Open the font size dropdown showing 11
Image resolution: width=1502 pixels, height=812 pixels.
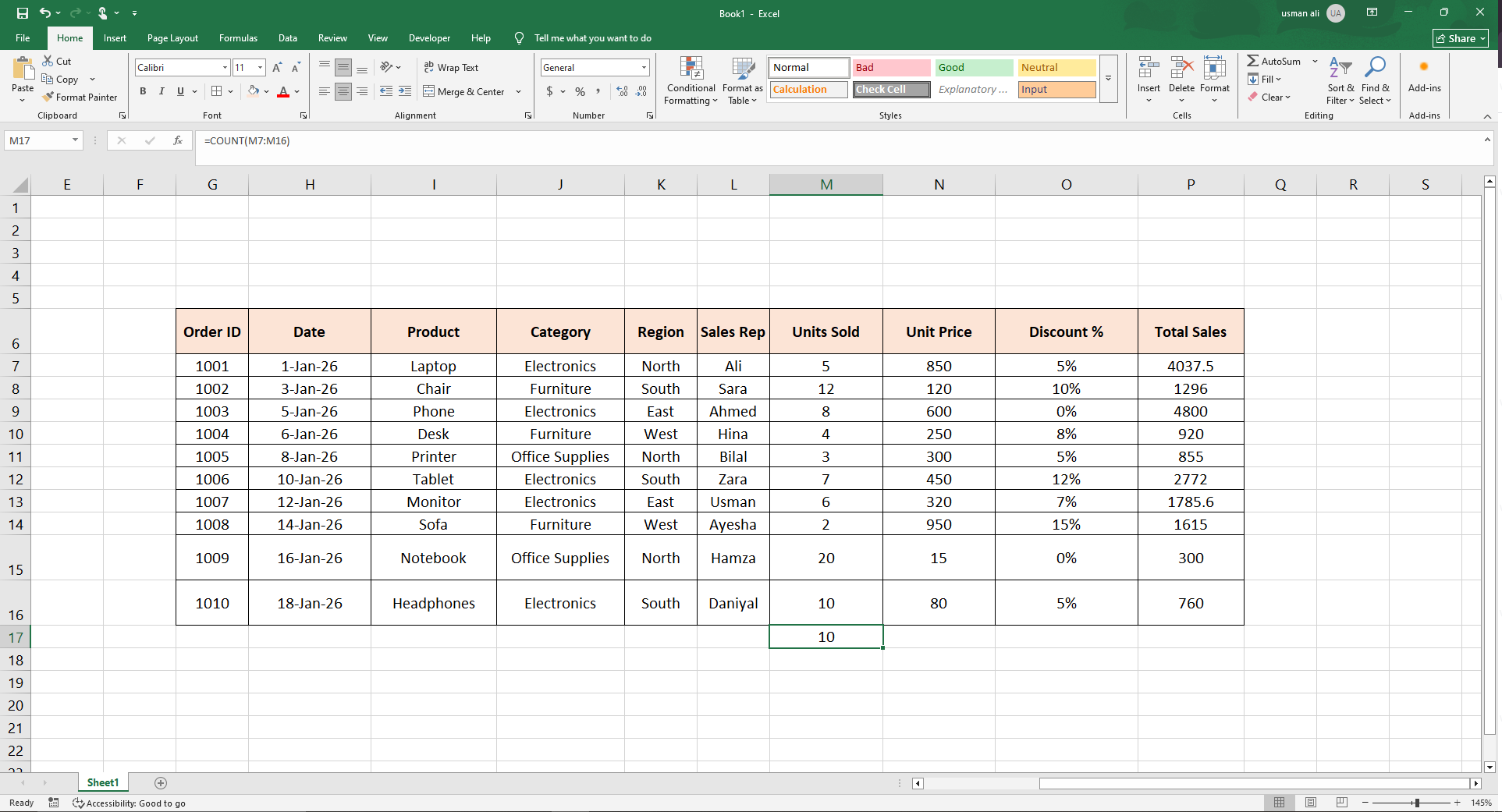point(261,68)
